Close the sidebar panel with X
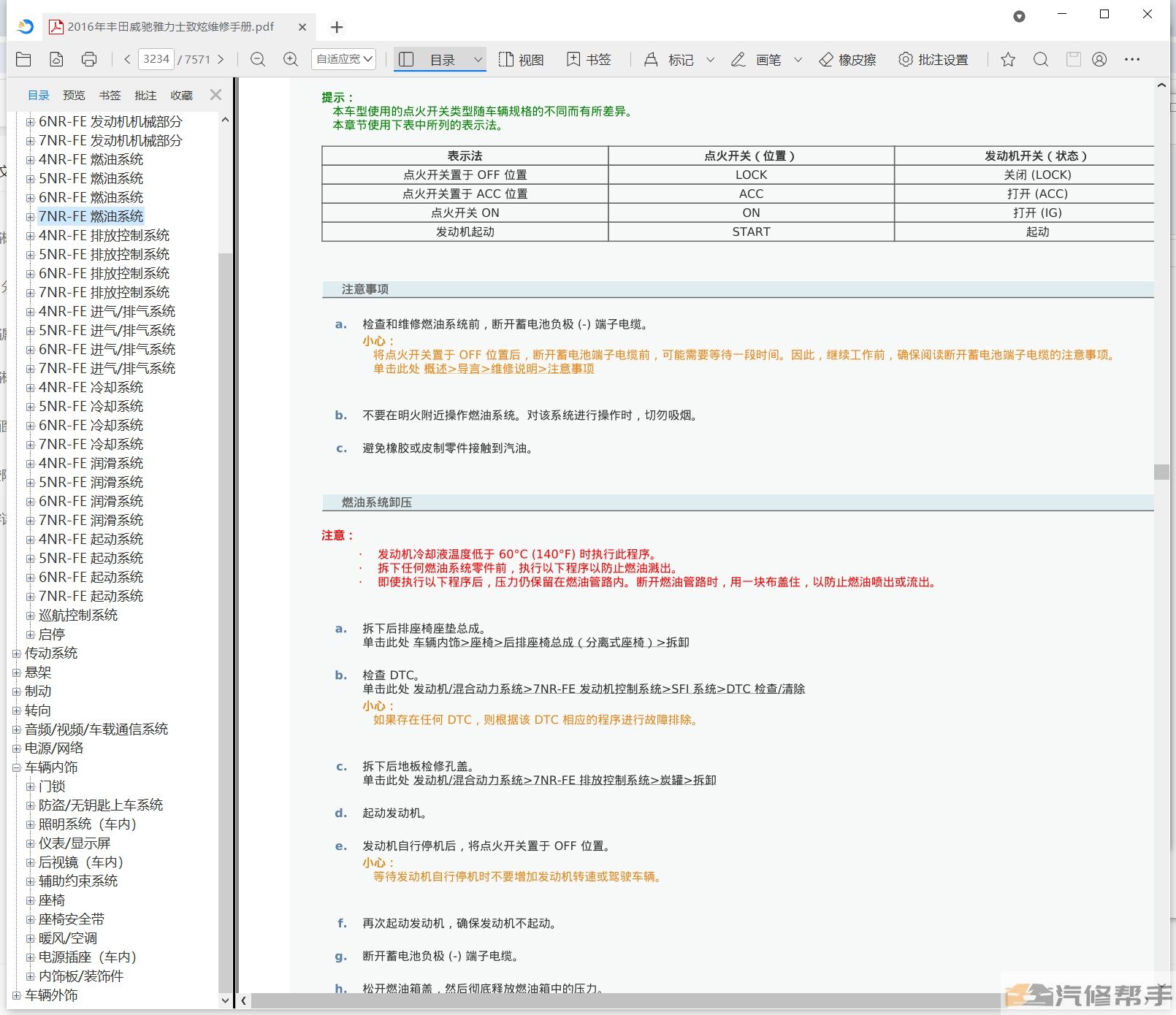 (215, 94)
